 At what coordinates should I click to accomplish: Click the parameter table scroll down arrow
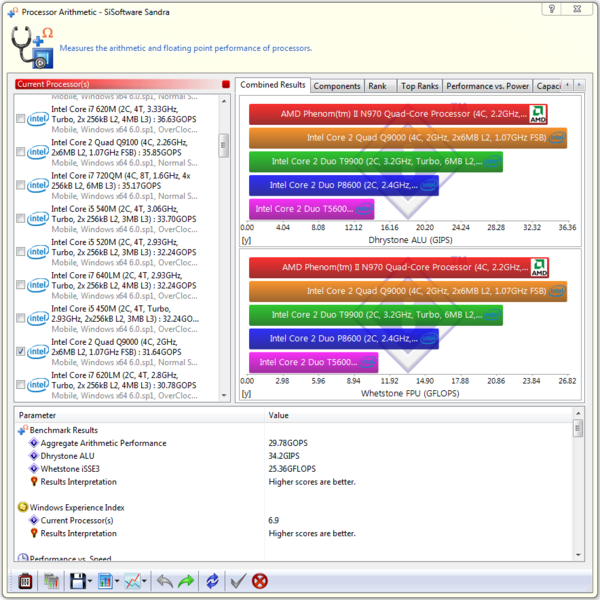578,555
